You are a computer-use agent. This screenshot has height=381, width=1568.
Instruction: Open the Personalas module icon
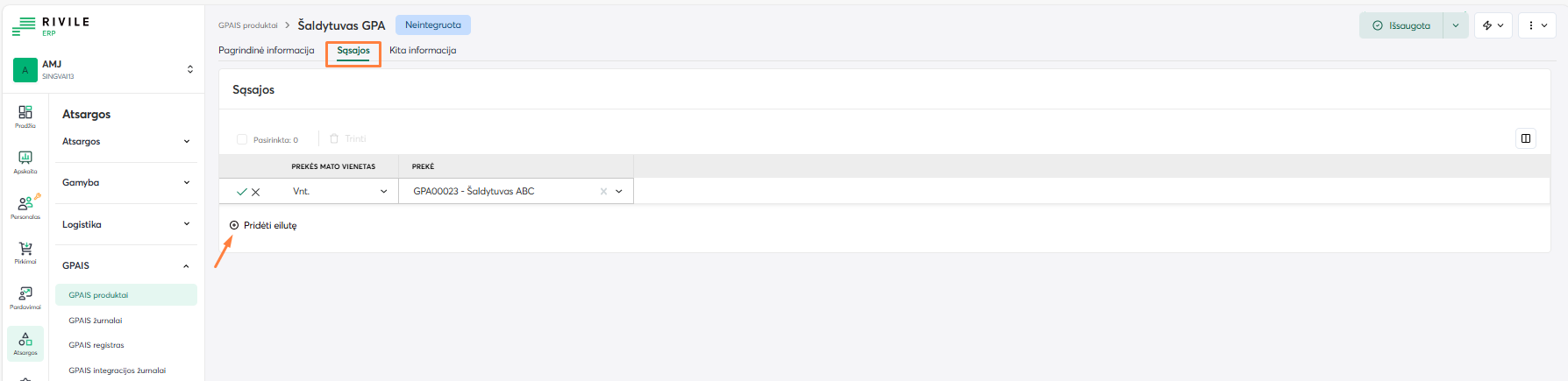[x=25, y=206]
